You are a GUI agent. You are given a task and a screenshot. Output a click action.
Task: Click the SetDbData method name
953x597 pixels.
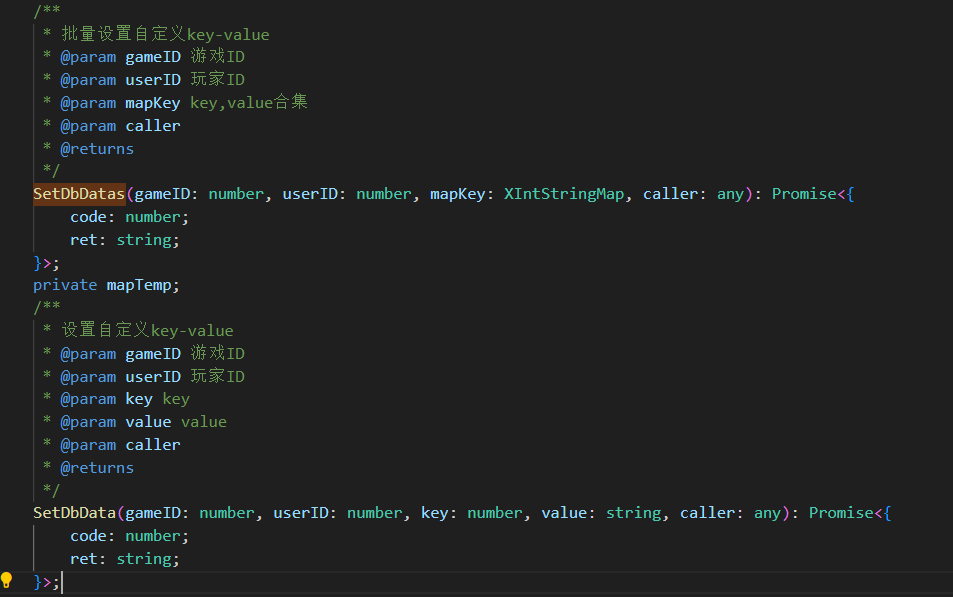tap(74, 513)
